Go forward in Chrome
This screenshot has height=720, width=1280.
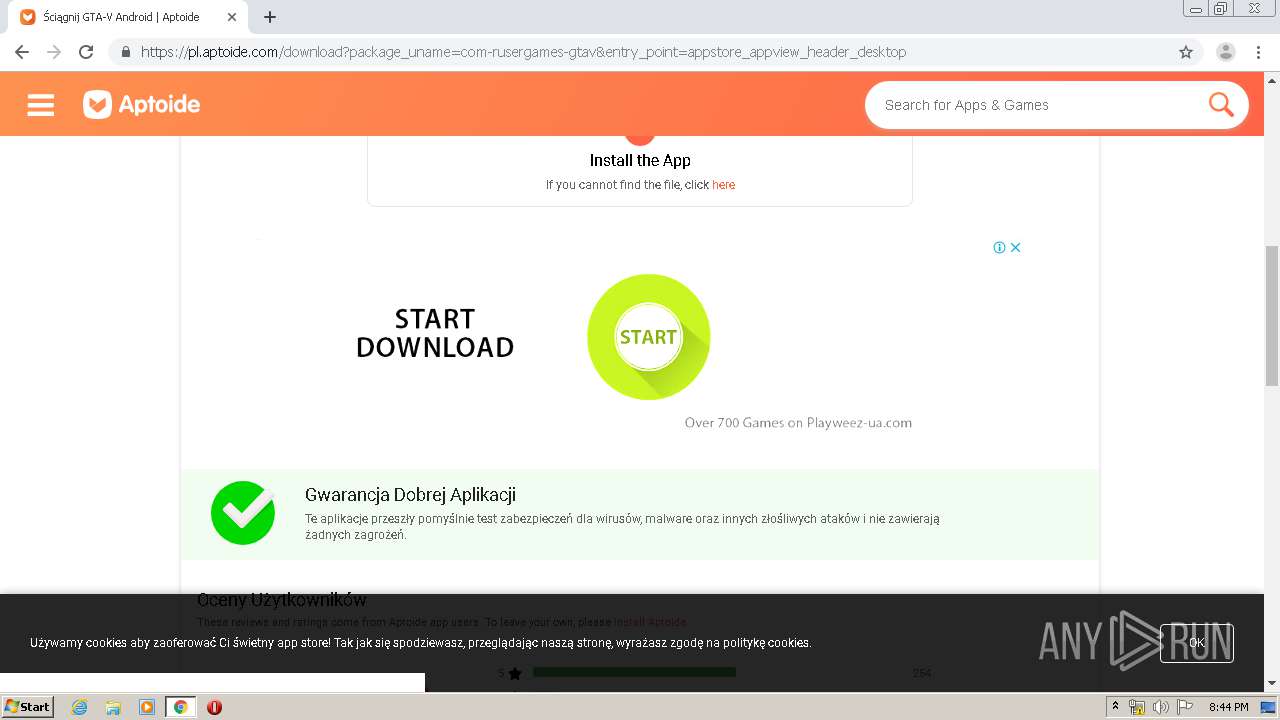point(54,52)
